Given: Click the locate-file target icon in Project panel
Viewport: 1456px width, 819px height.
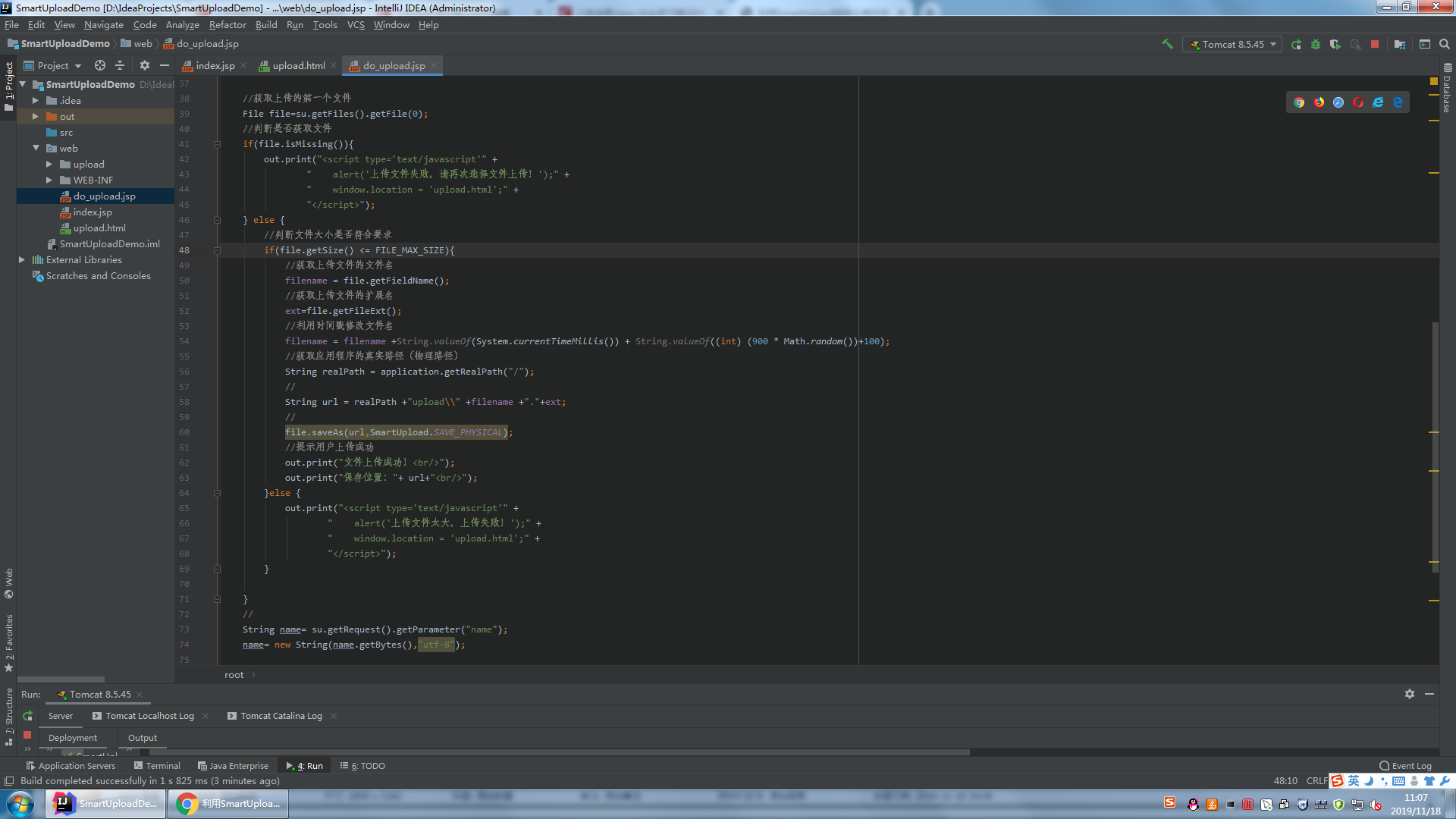Looking at the screenshot, I should tap(99, 66).
